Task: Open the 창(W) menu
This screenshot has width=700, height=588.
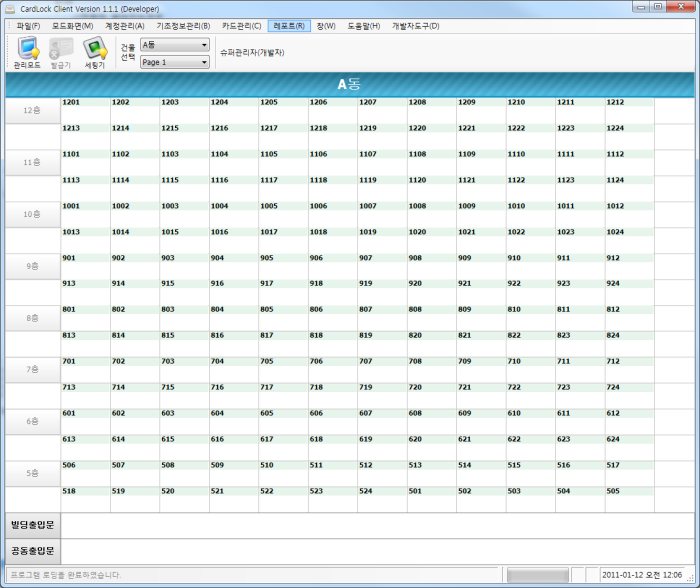Action: click(x=326, y=26)
